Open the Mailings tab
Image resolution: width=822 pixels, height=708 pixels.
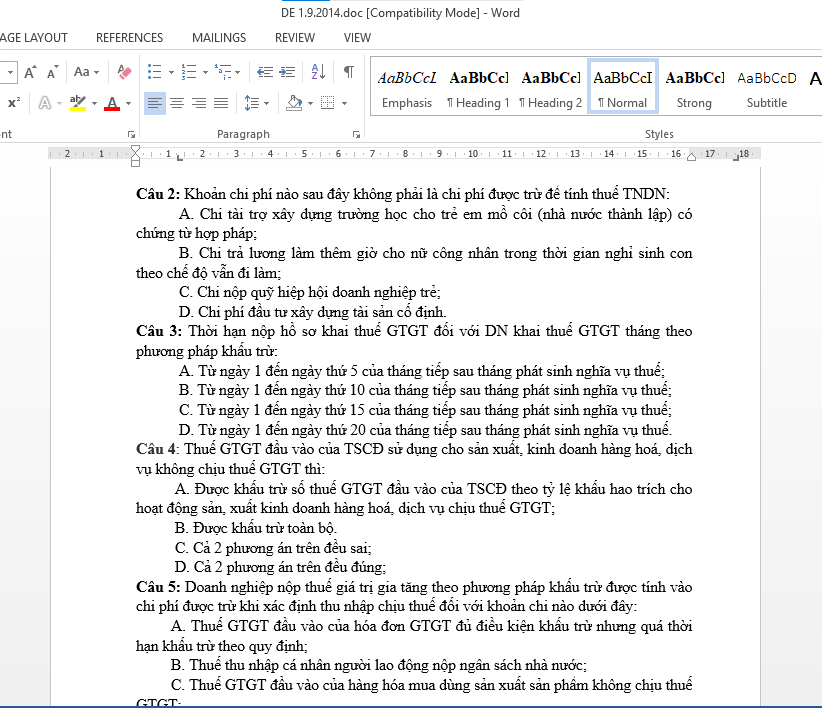click(x=219, y=38)
